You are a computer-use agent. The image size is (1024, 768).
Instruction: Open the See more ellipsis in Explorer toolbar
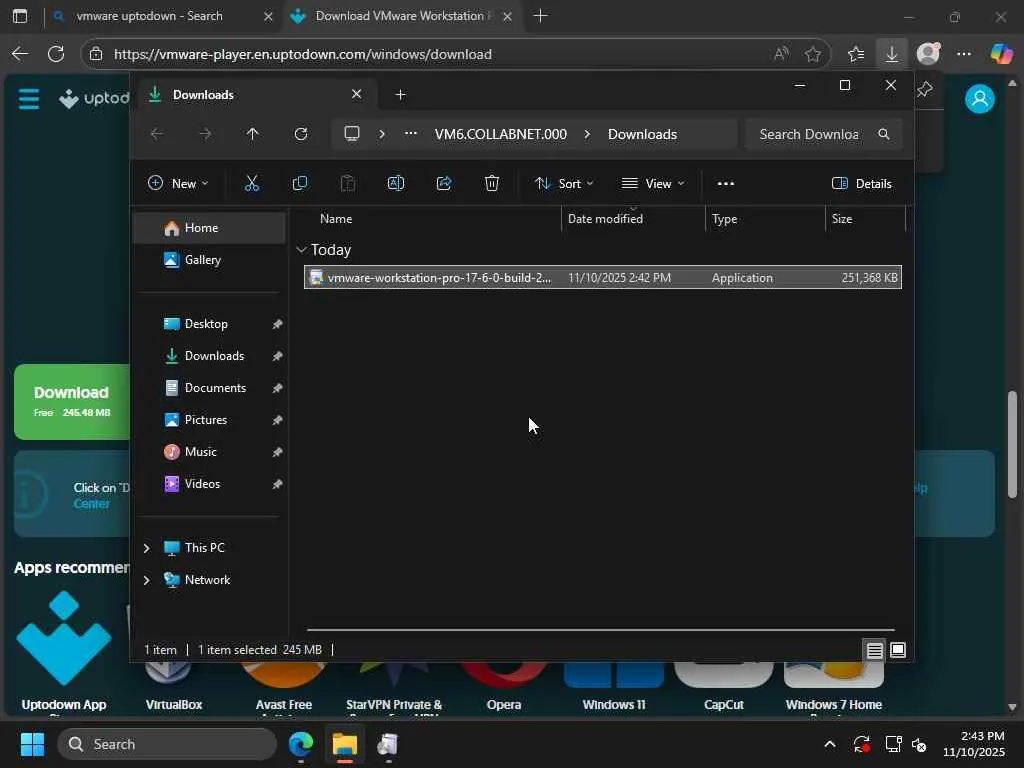[726, 184]
